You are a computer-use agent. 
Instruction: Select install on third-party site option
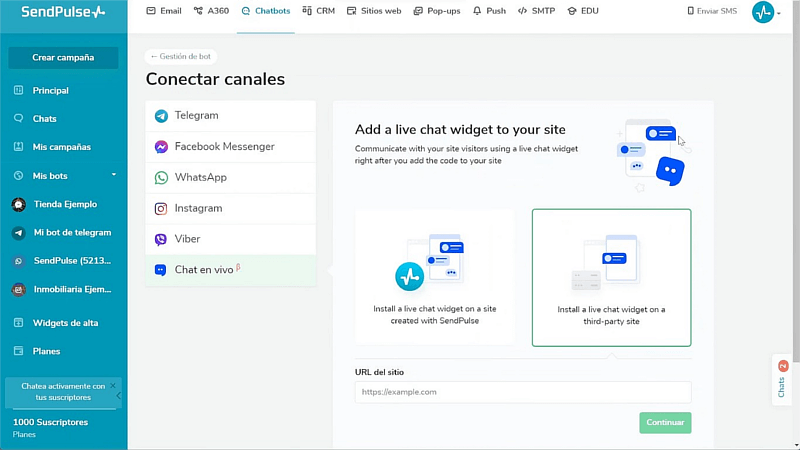611,278
